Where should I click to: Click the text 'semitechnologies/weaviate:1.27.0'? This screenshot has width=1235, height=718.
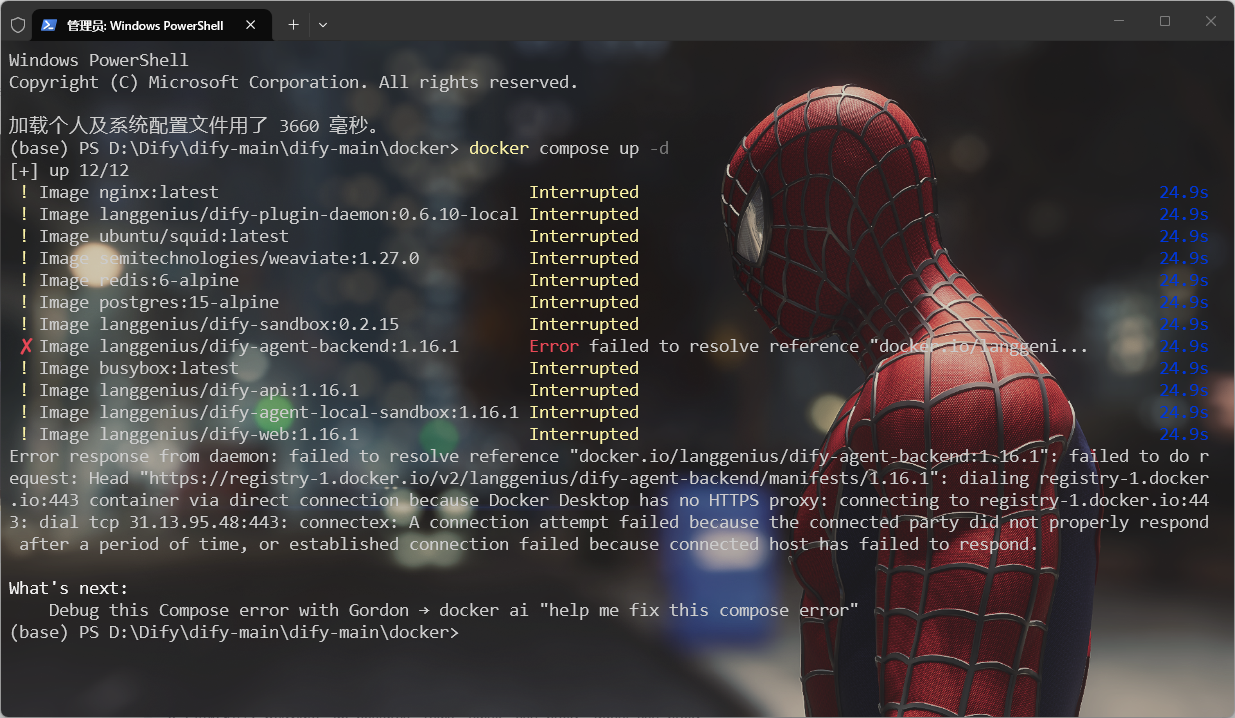[259, 258]
